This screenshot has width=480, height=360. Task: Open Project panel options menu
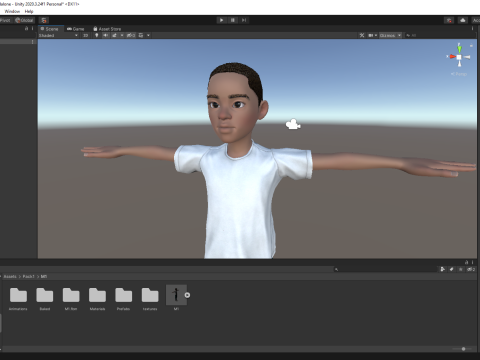click(x=472, y=262)
